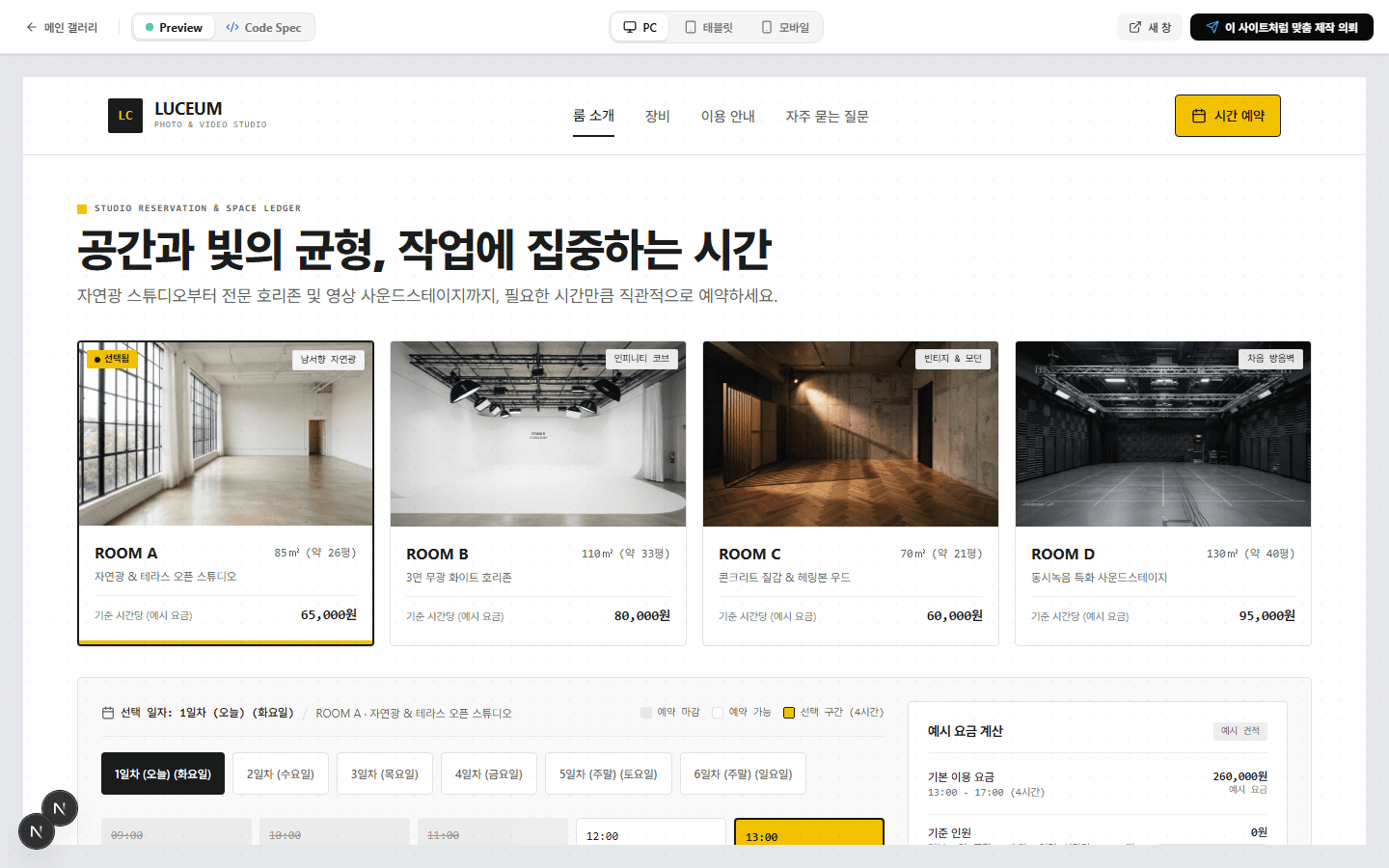Viewport: 1389px width, 868px height.
Task: Click the LUCEUM brand name
Action: click(x=188, y=109)
